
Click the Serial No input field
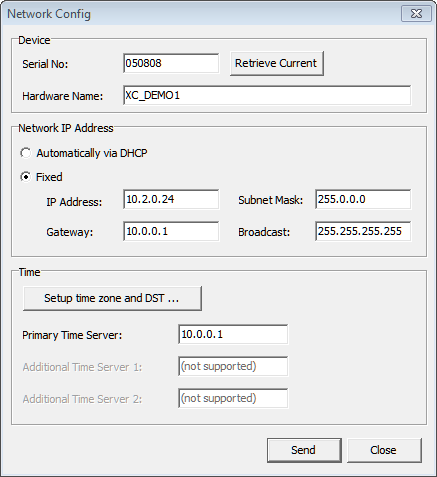click(x=171, y=63)
